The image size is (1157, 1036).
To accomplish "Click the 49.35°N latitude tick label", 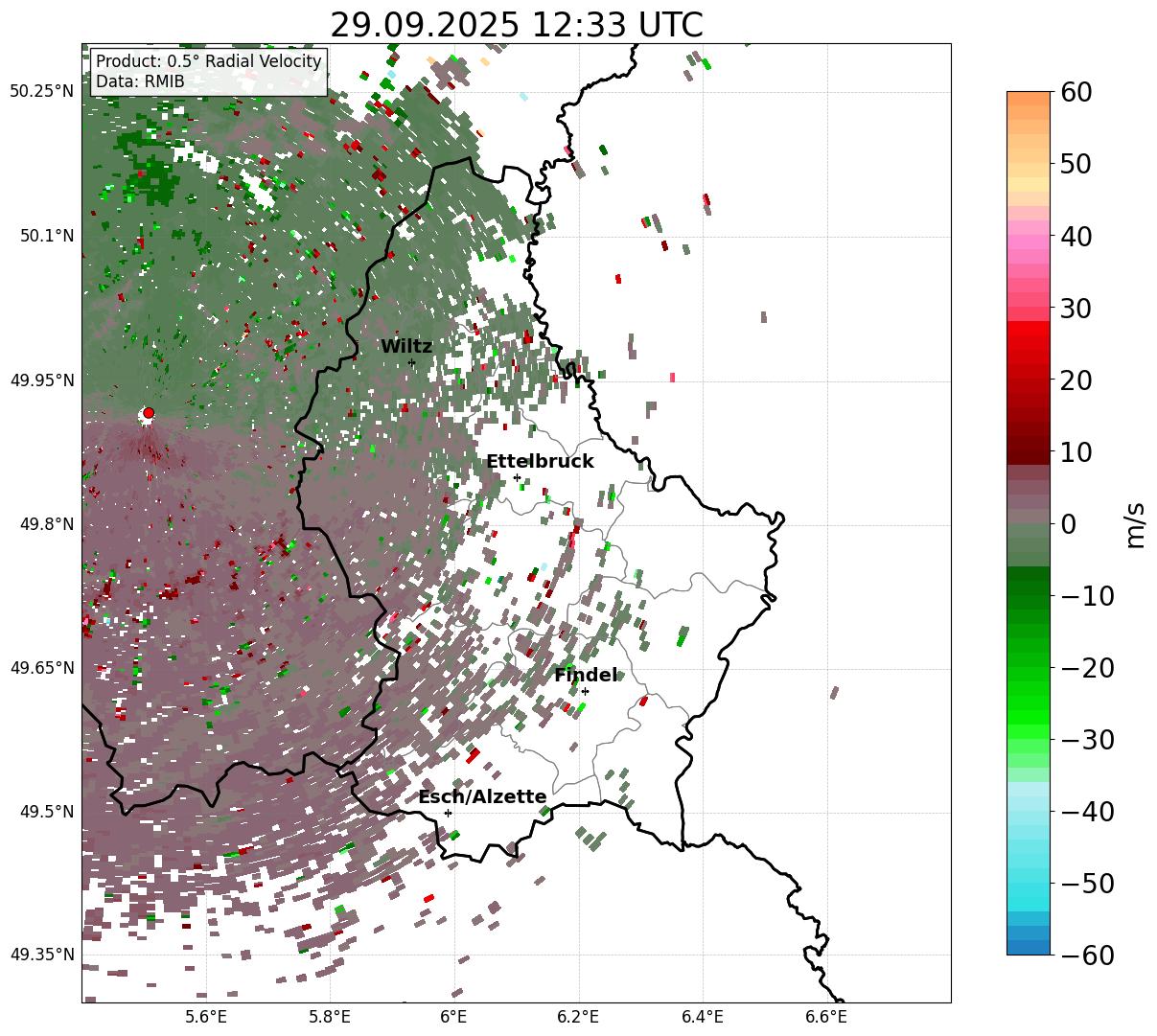I will click(41, 955).
